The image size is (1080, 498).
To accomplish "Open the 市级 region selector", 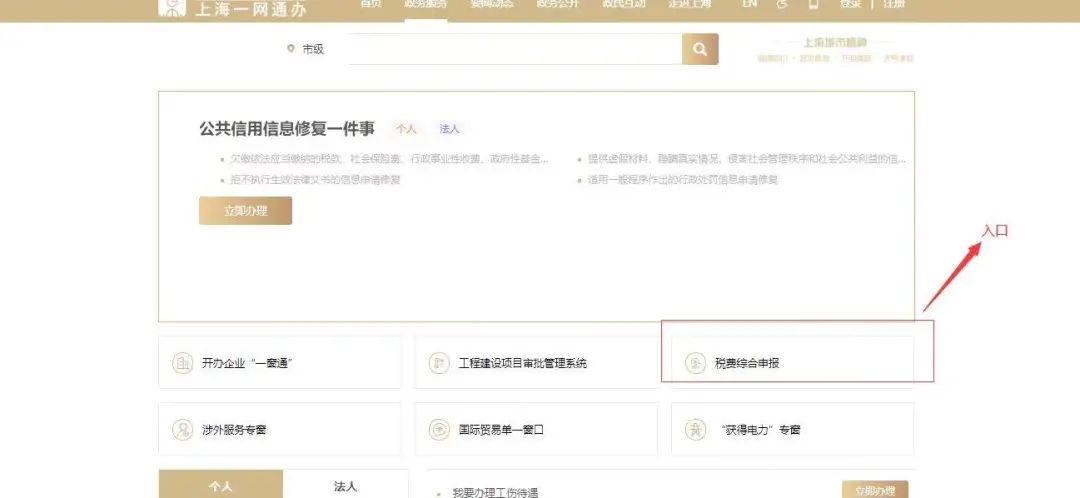I will click(x=306, y=49).
